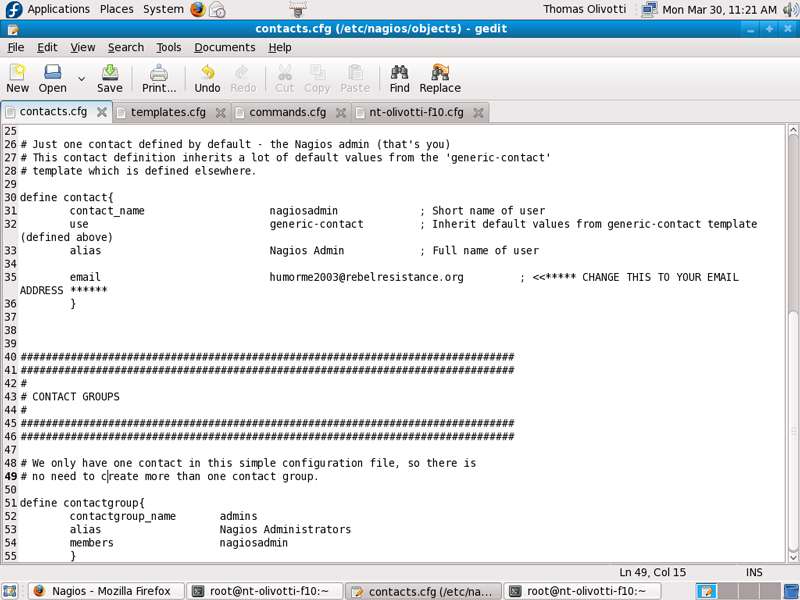Open the Tools menu

168,47
